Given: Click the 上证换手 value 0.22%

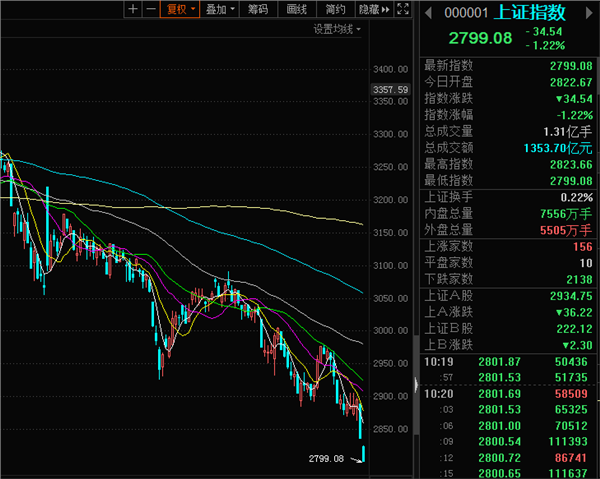Looking at the screenshot, I should pyautogui.click(x=577, y=197).
